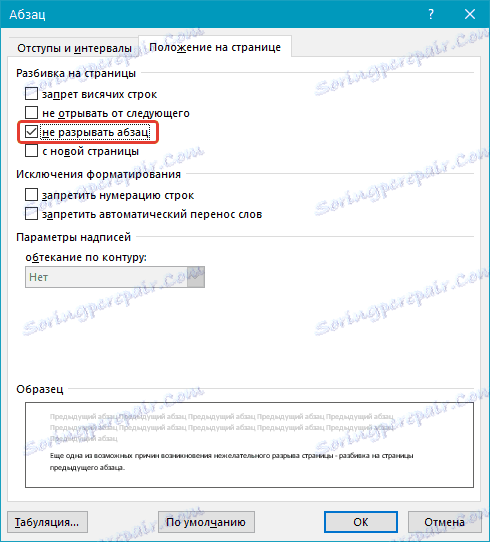Uncheck не разрывать абзац checkbox
This screenshot has height=542, width=490.
[x=31, y=132]
